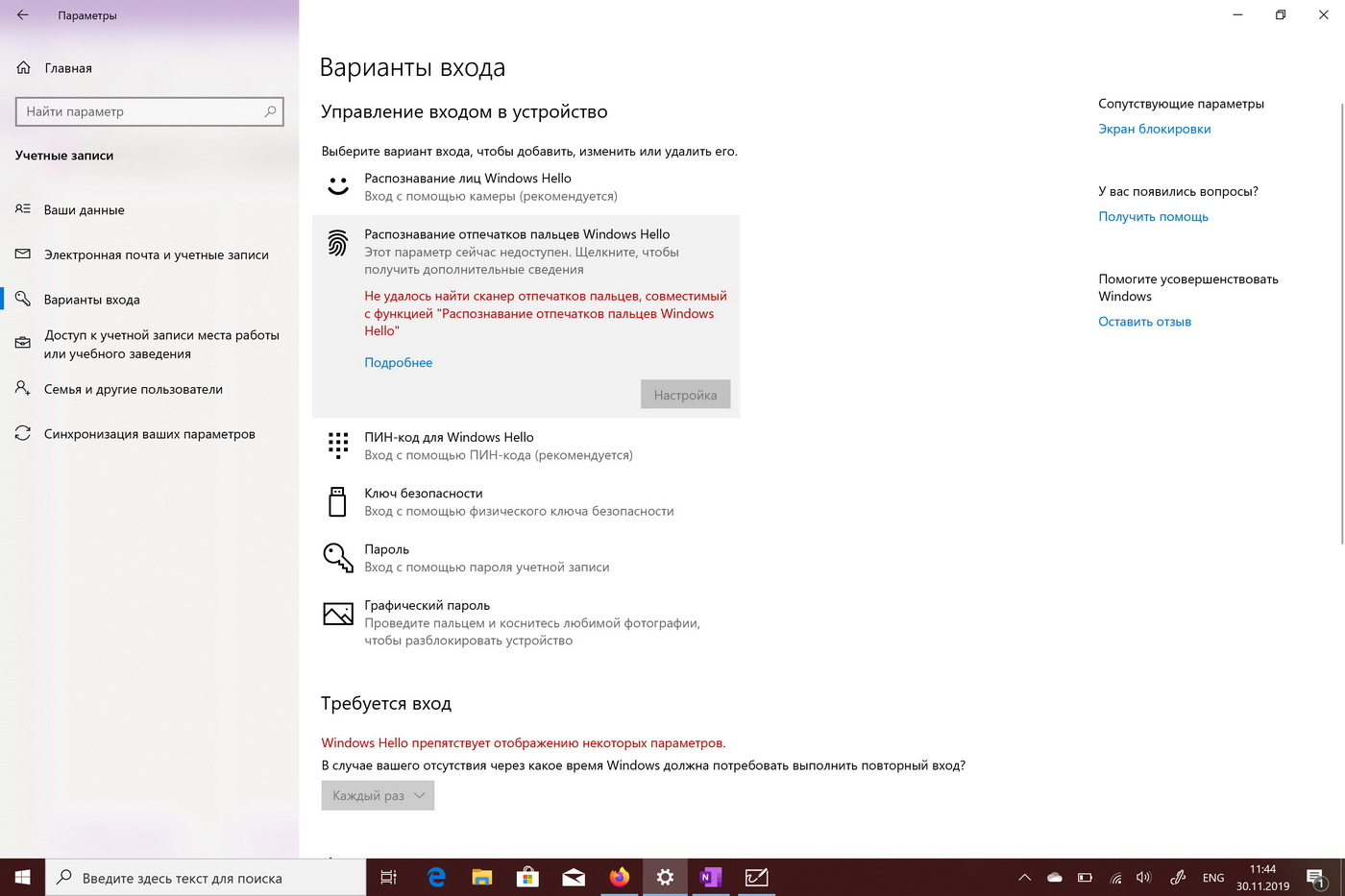Image resolution: width=1345 pixels, height=896 pixels.
Task: Open the Windows Start menu
Action: pyautogui.click(x=23, y=877)
